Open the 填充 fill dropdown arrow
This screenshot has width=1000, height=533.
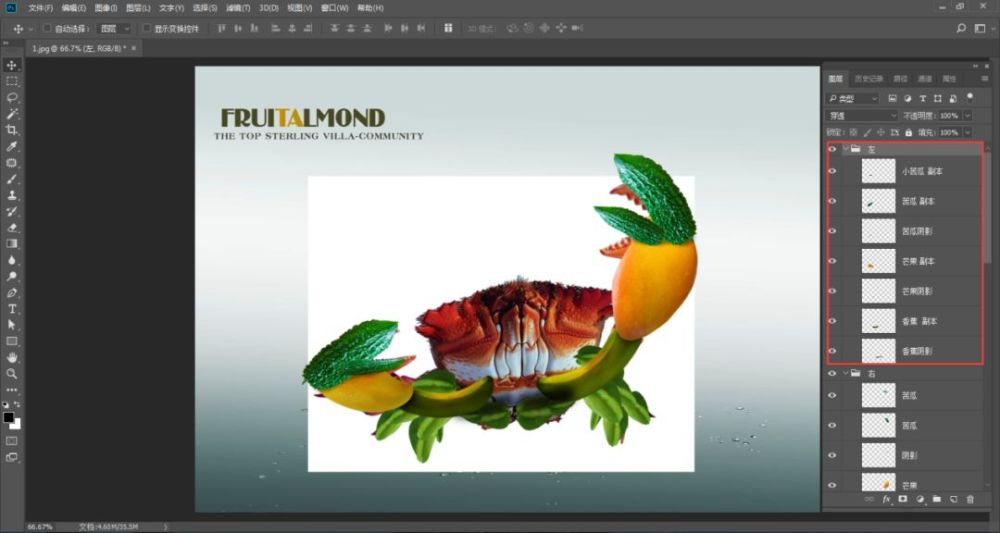[x=967, y=132]
